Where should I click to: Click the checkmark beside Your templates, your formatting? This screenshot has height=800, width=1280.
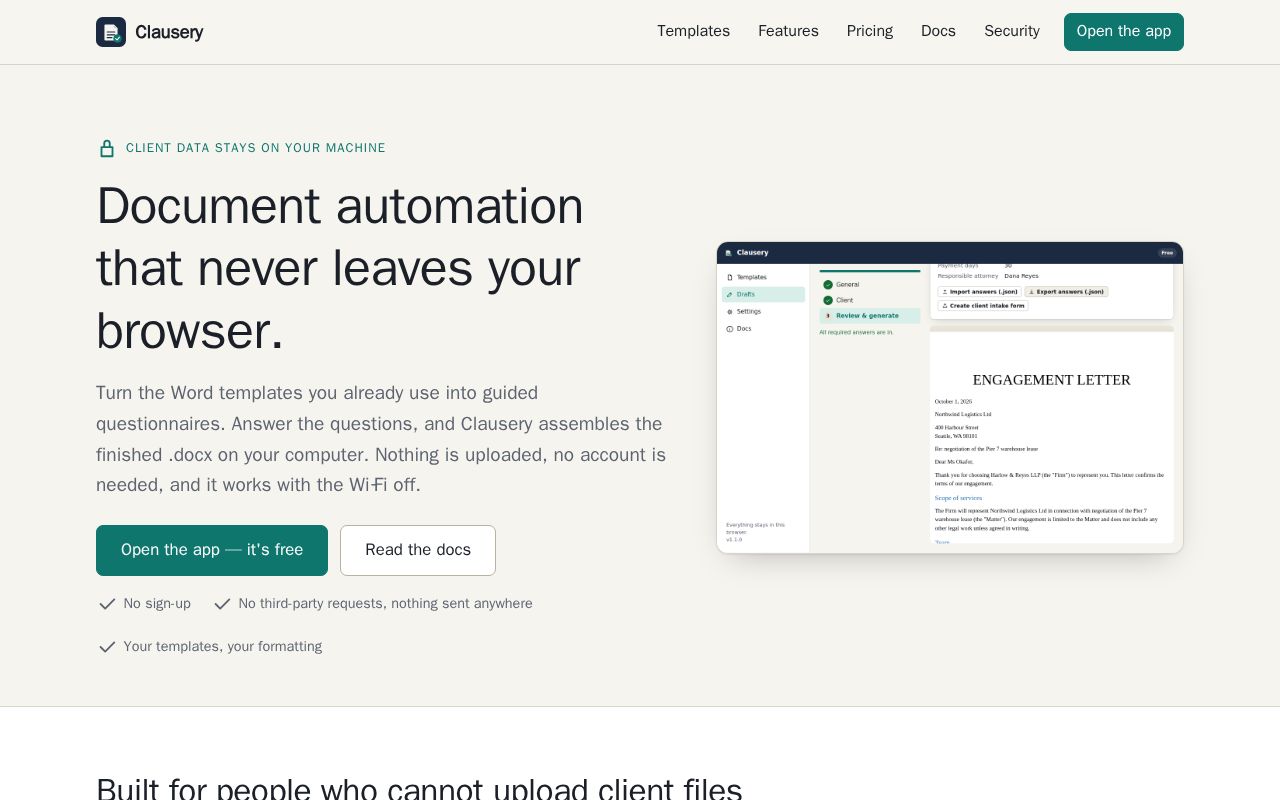(x=107, y=647)
